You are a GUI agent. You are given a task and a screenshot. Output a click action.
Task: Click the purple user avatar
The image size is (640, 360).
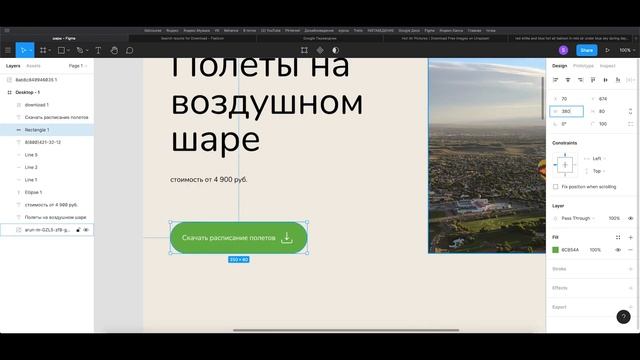[x=563, y=50]
